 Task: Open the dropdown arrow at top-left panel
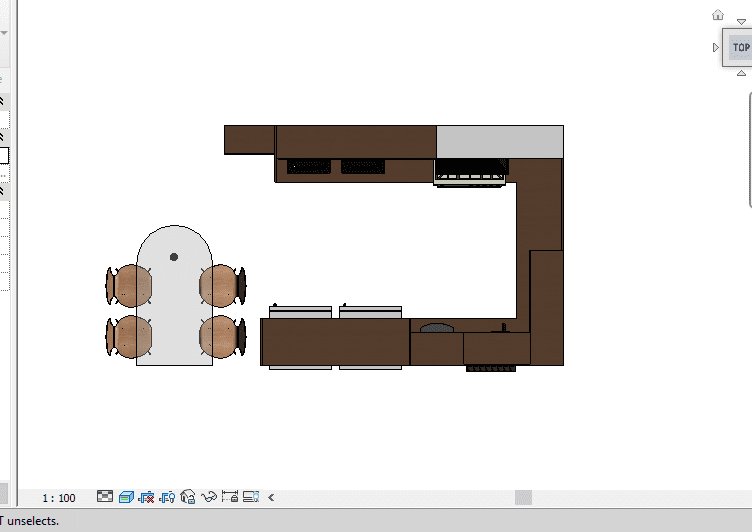(4, 32)
